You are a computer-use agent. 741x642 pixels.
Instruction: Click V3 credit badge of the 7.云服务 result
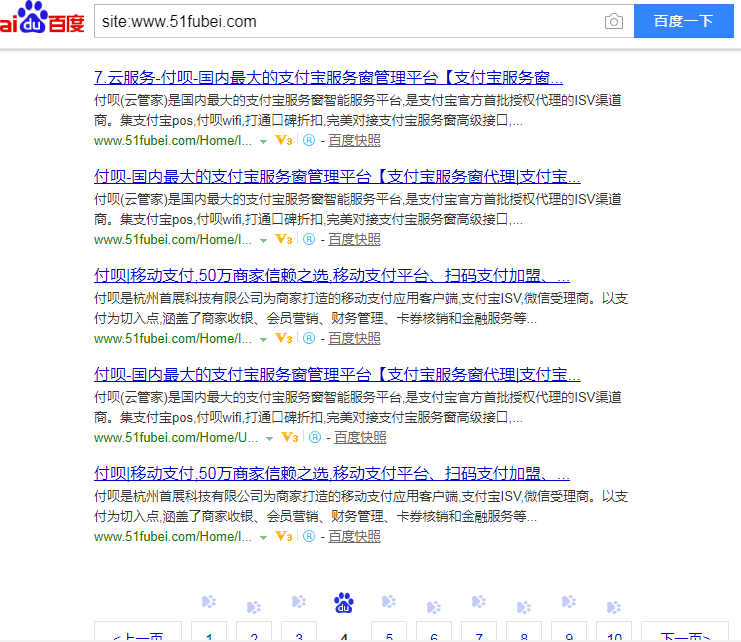coord(284,140)
